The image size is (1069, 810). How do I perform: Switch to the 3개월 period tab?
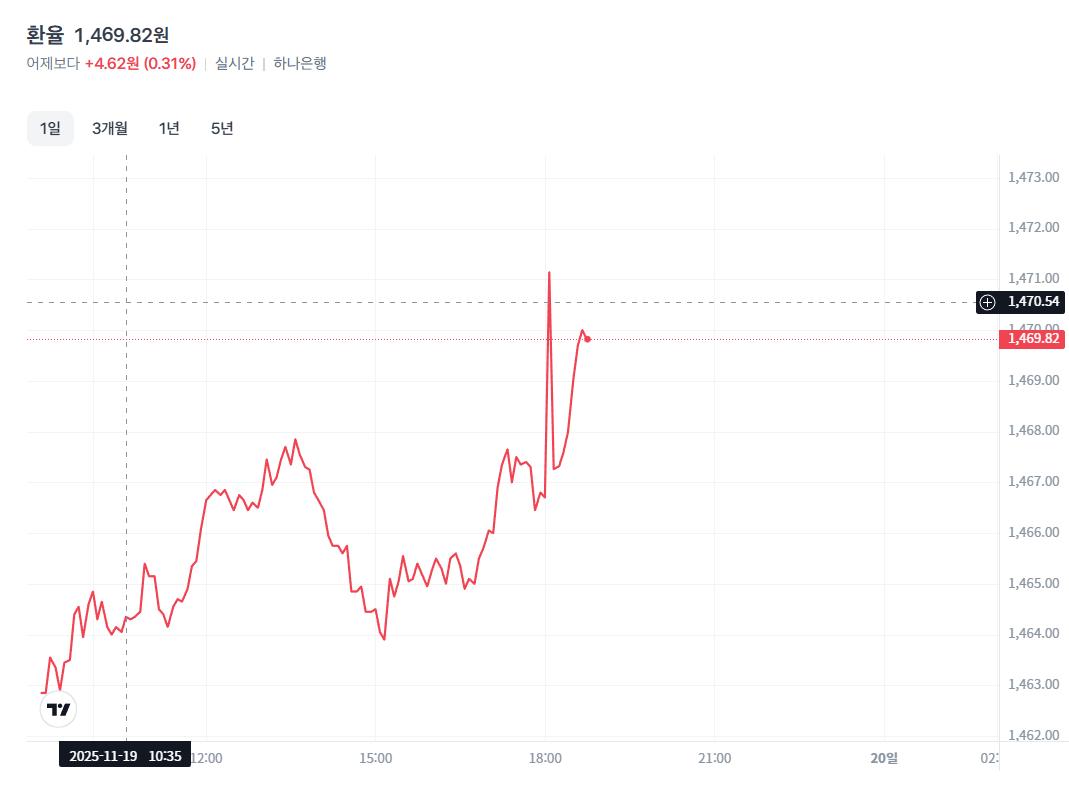click(x=110, y=128)
